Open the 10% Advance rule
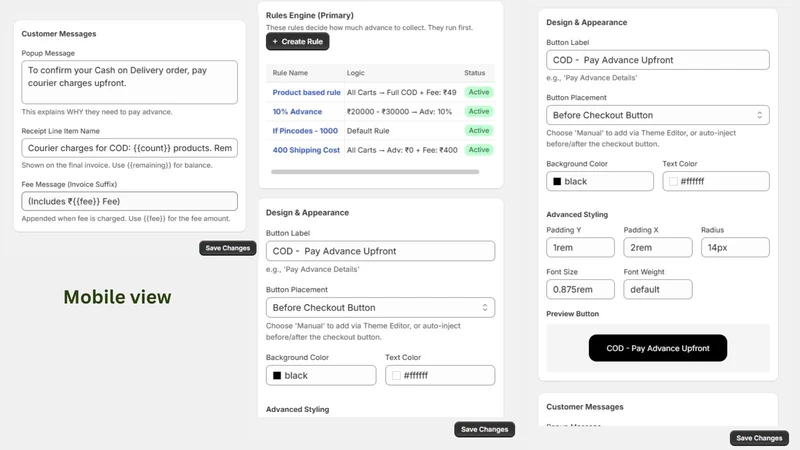Screen dimensions: 800x450 [297, 111]
